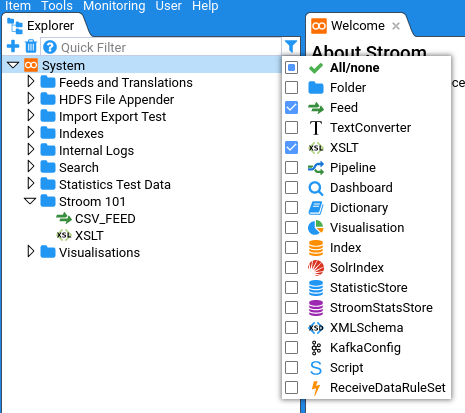Click the TextConverter T icon

(316, 128)
